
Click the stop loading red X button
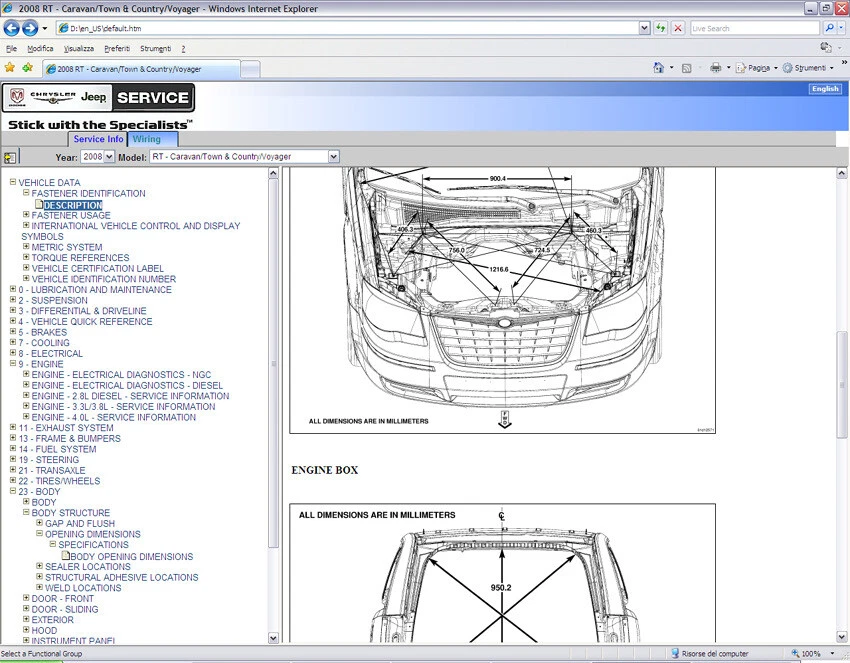[678, 28]
